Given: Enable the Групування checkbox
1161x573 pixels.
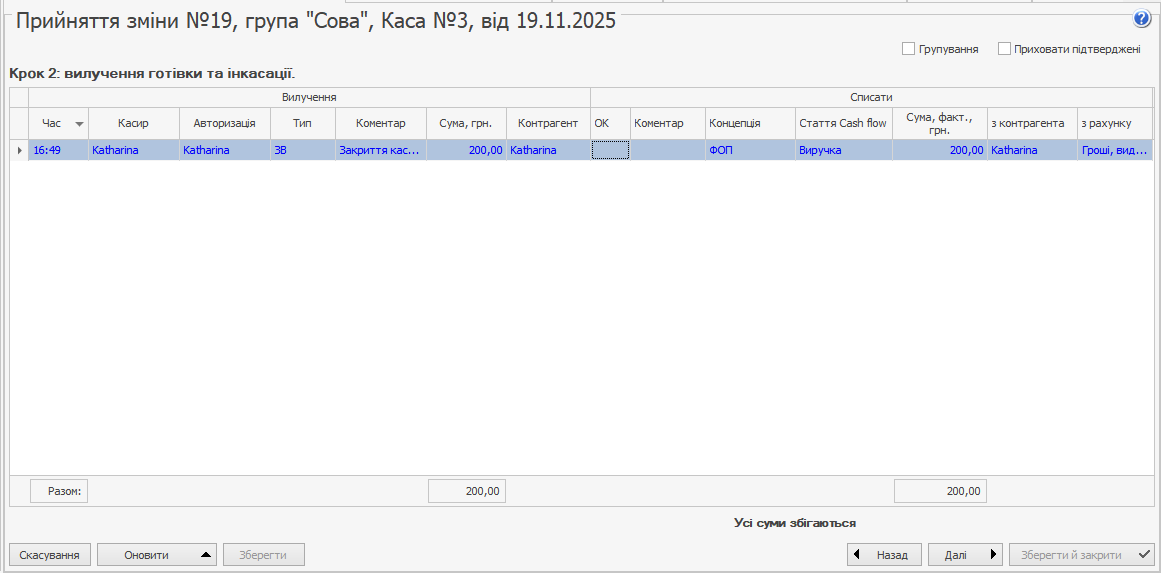Looking at the screenshot, I should pyautogui.click(x=908, y=49).
